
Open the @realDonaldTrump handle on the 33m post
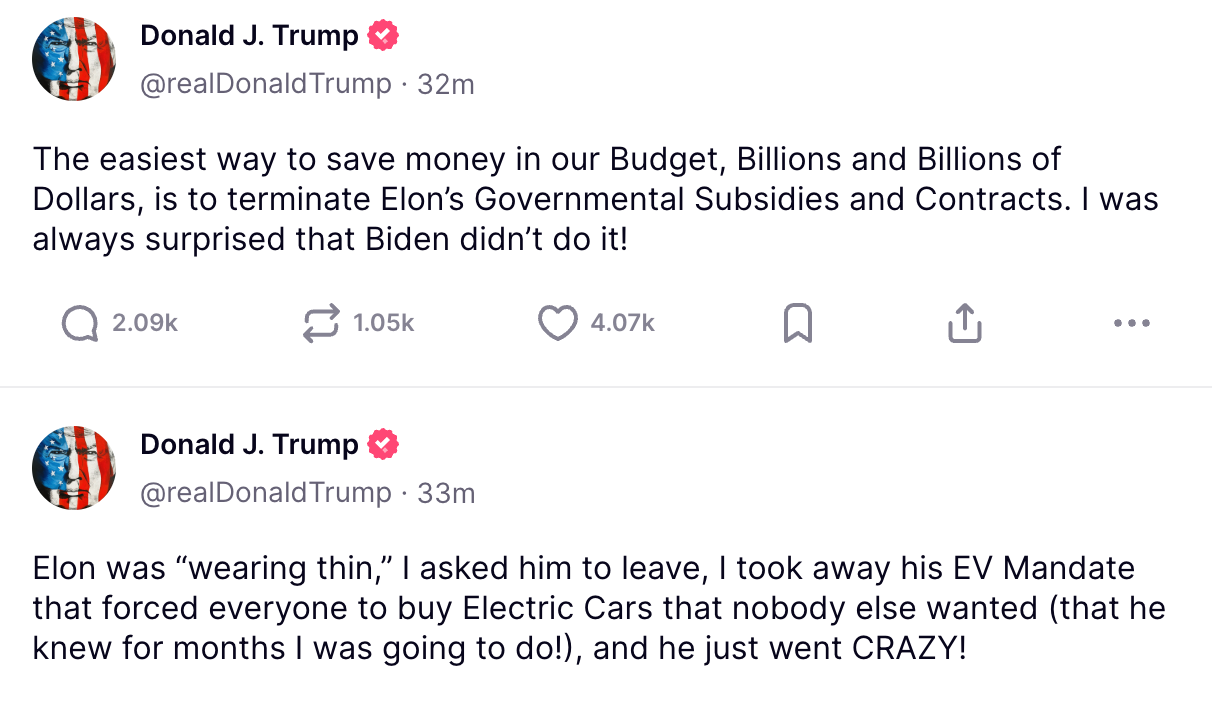click(x=266, y=492)
